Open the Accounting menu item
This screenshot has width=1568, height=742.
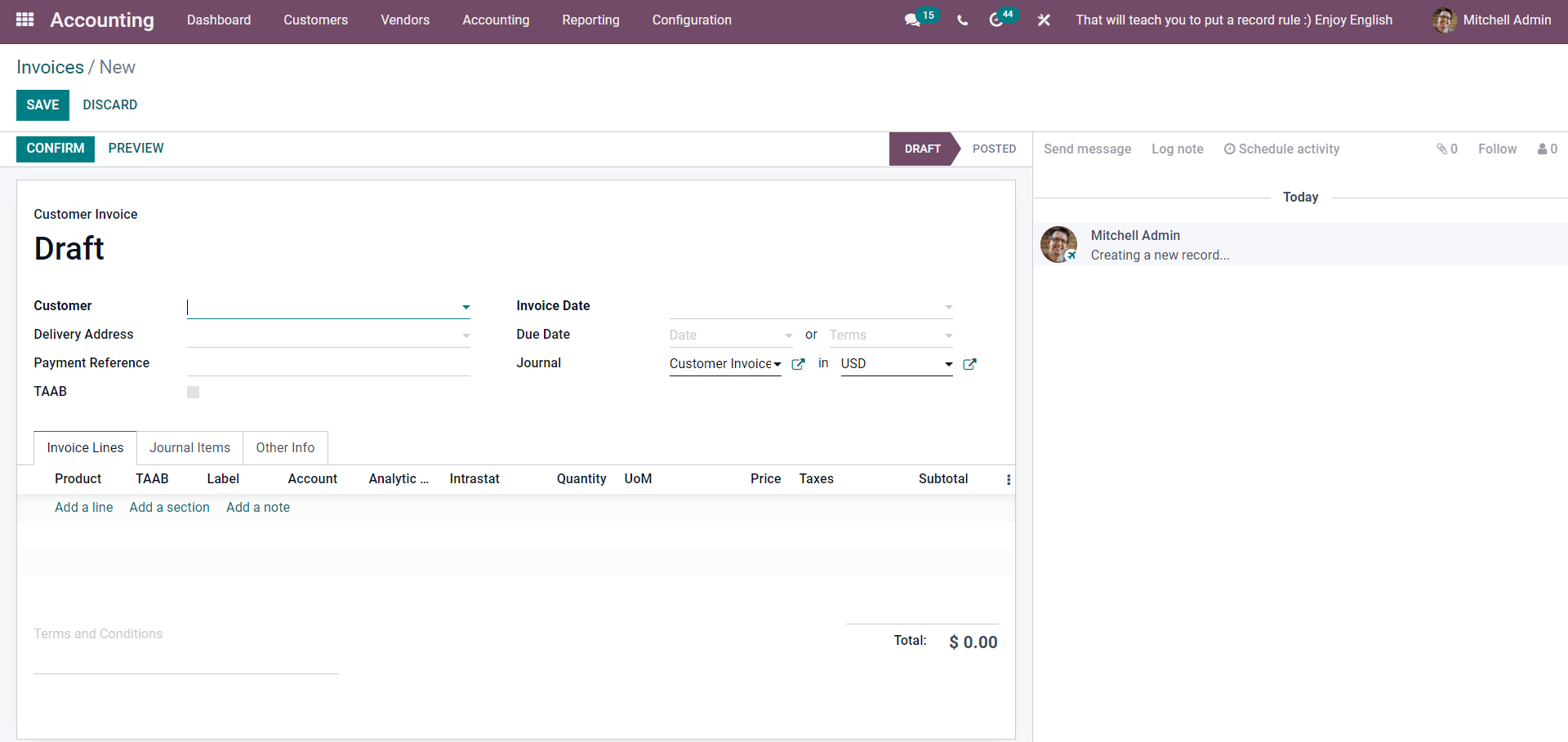point(496,20)
